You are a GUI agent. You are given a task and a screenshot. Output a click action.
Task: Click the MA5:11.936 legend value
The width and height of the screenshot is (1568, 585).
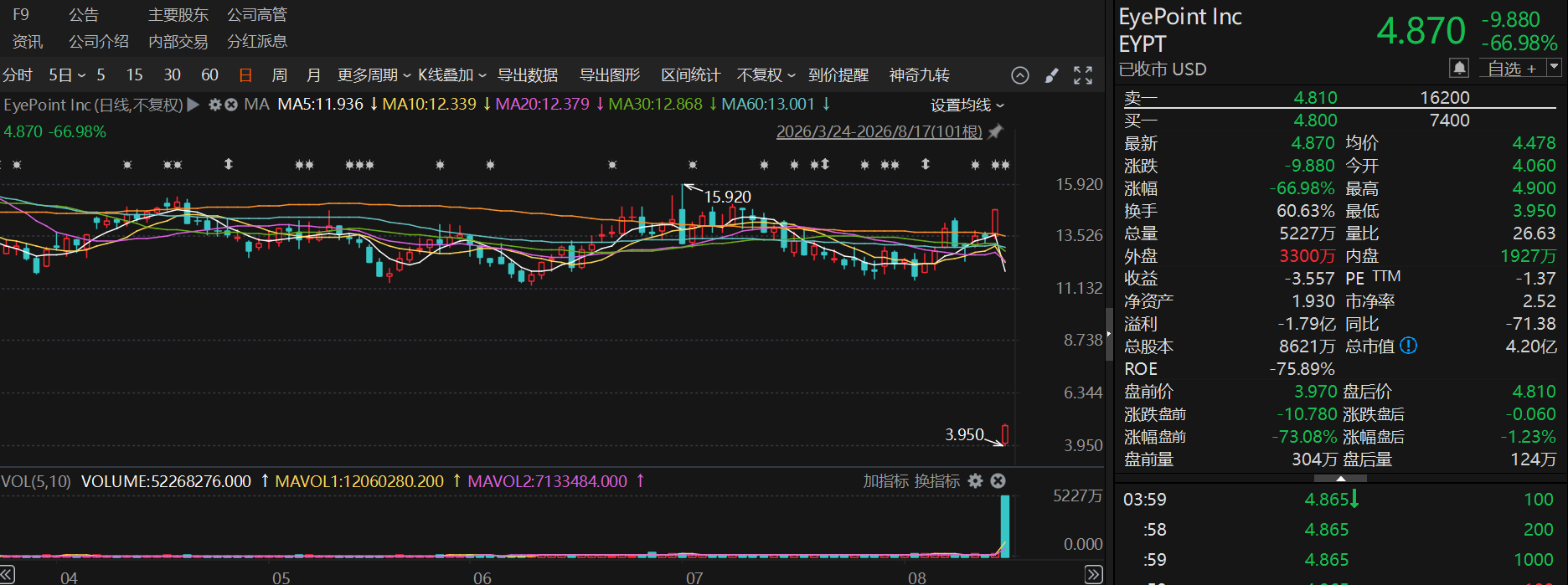click(320, 105)
